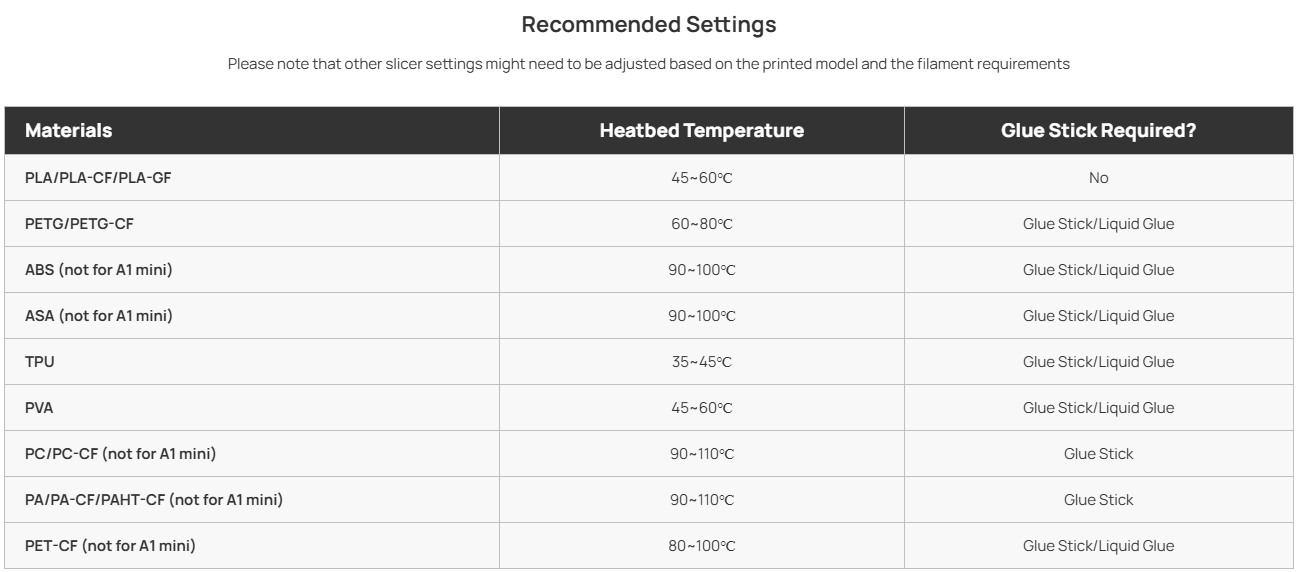Select the Glue Stick cell in PC/PC-CF row
Image resolution: width=1299 pixels, height=572 pixels.
(1098, 454)
